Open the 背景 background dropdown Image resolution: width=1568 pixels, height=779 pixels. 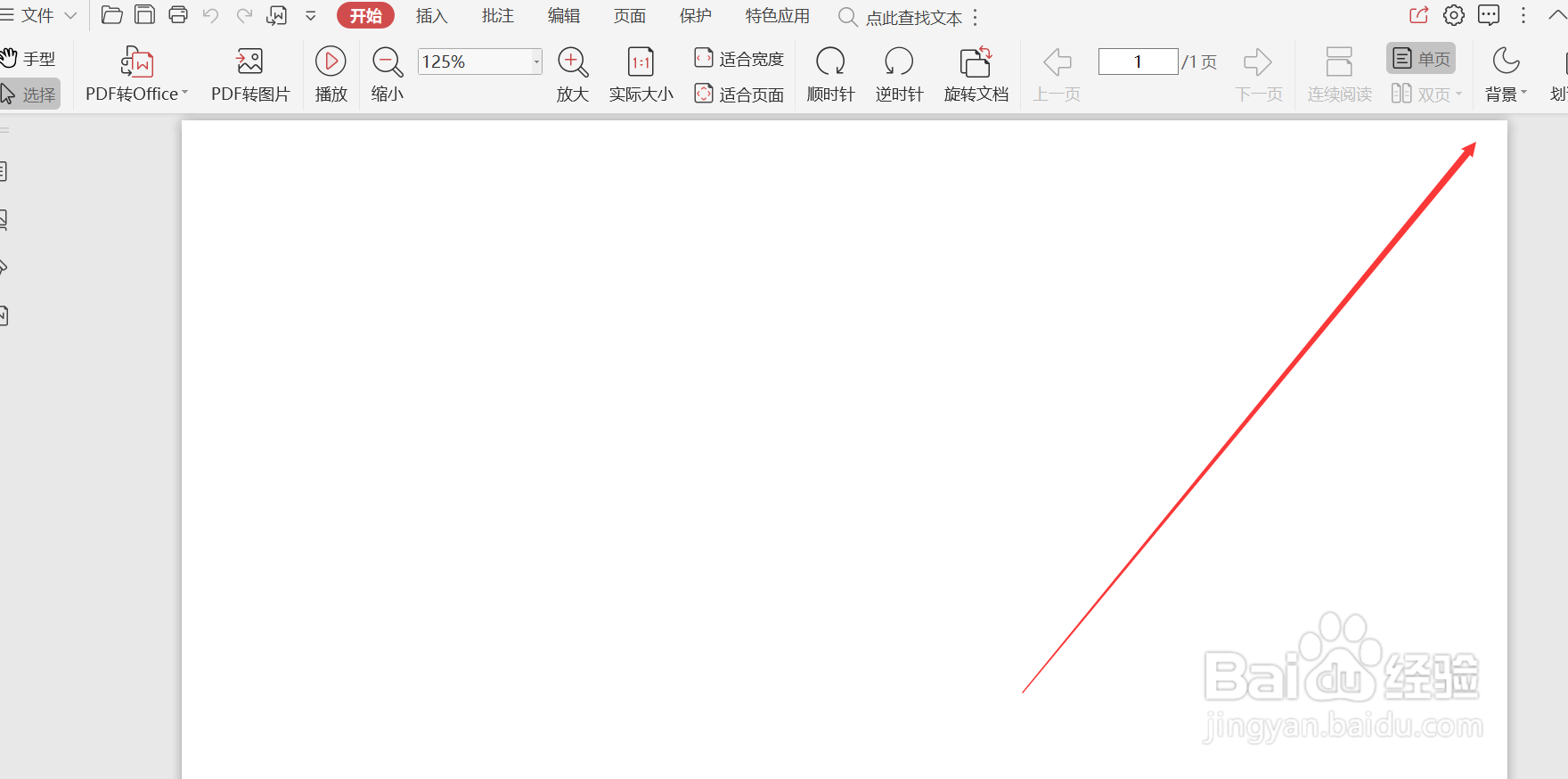click(1506, 76)
